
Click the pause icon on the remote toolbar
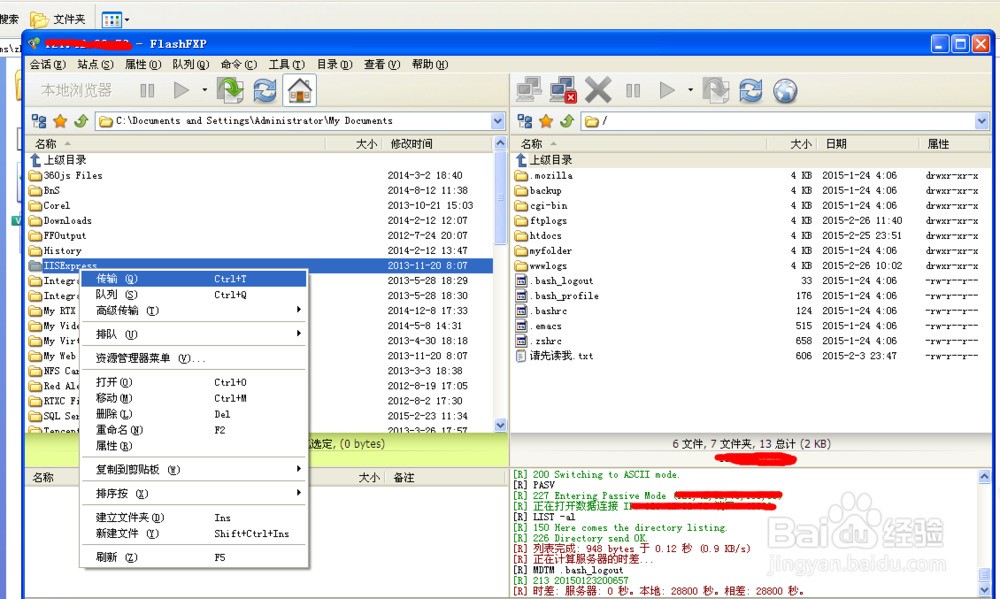click(634, 90)
